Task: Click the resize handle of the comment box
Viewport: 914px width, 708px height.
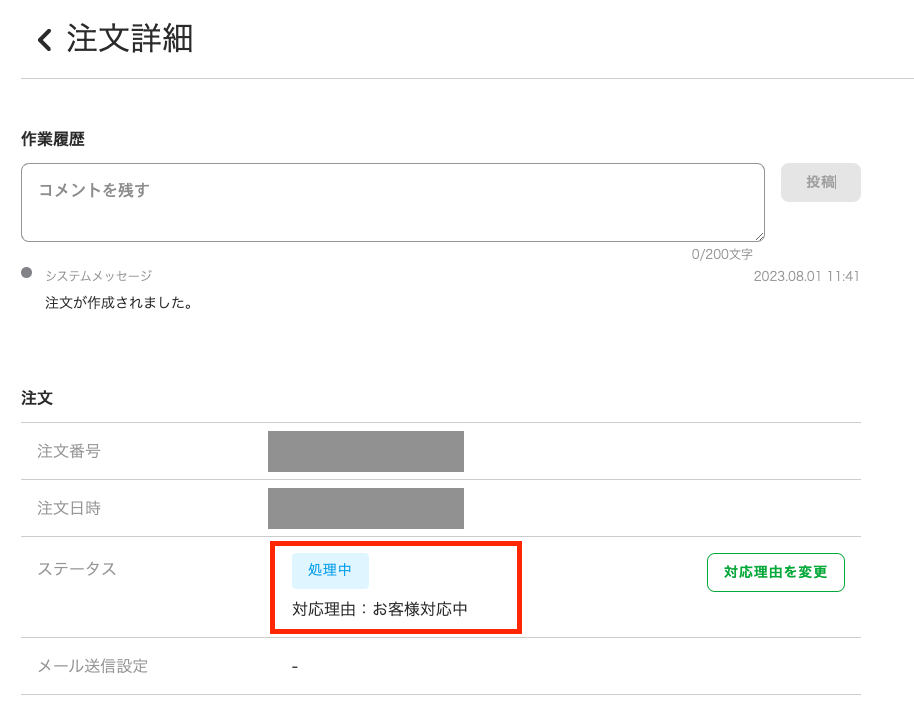Action: [x=759, y=236]
